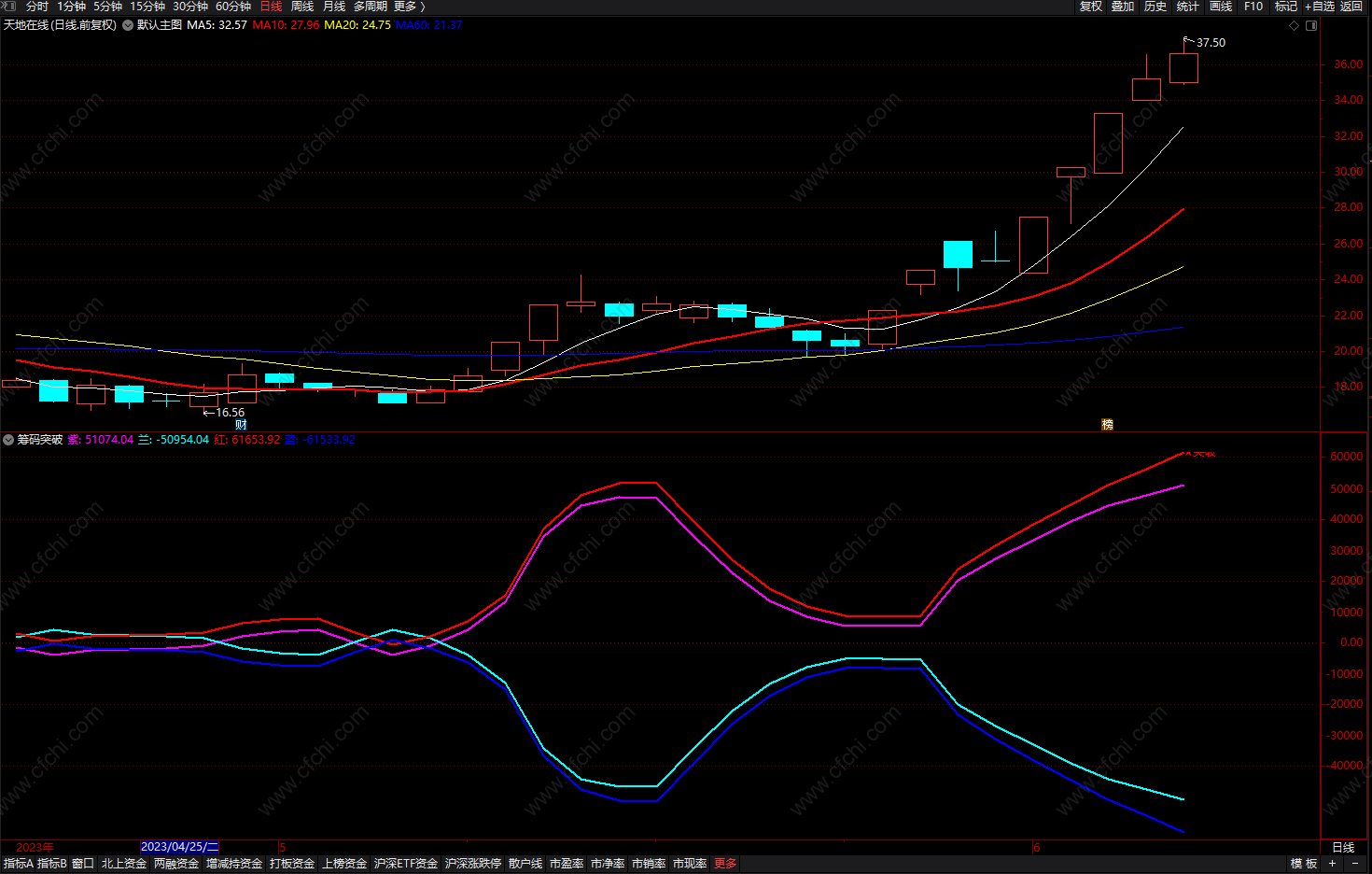Click the diamond marker icon in main chart
The image size is (1372, 874).
click(1294, 25)
